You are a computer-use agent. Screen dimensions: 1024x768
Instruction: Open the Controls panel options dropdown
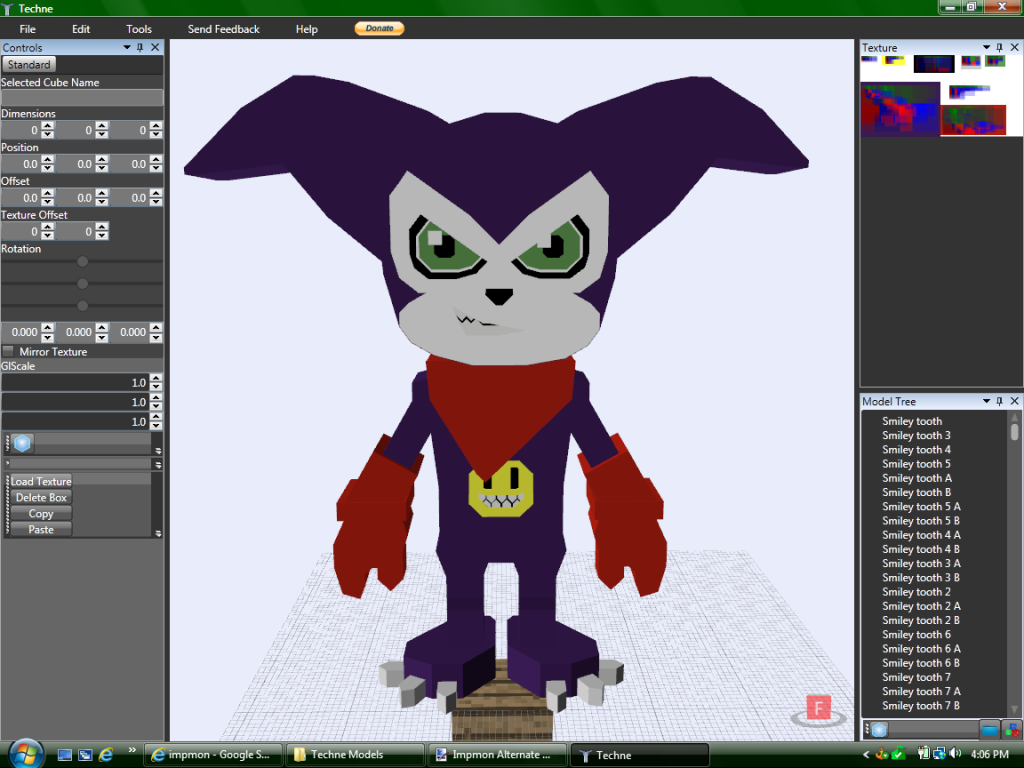pos(127,48)
